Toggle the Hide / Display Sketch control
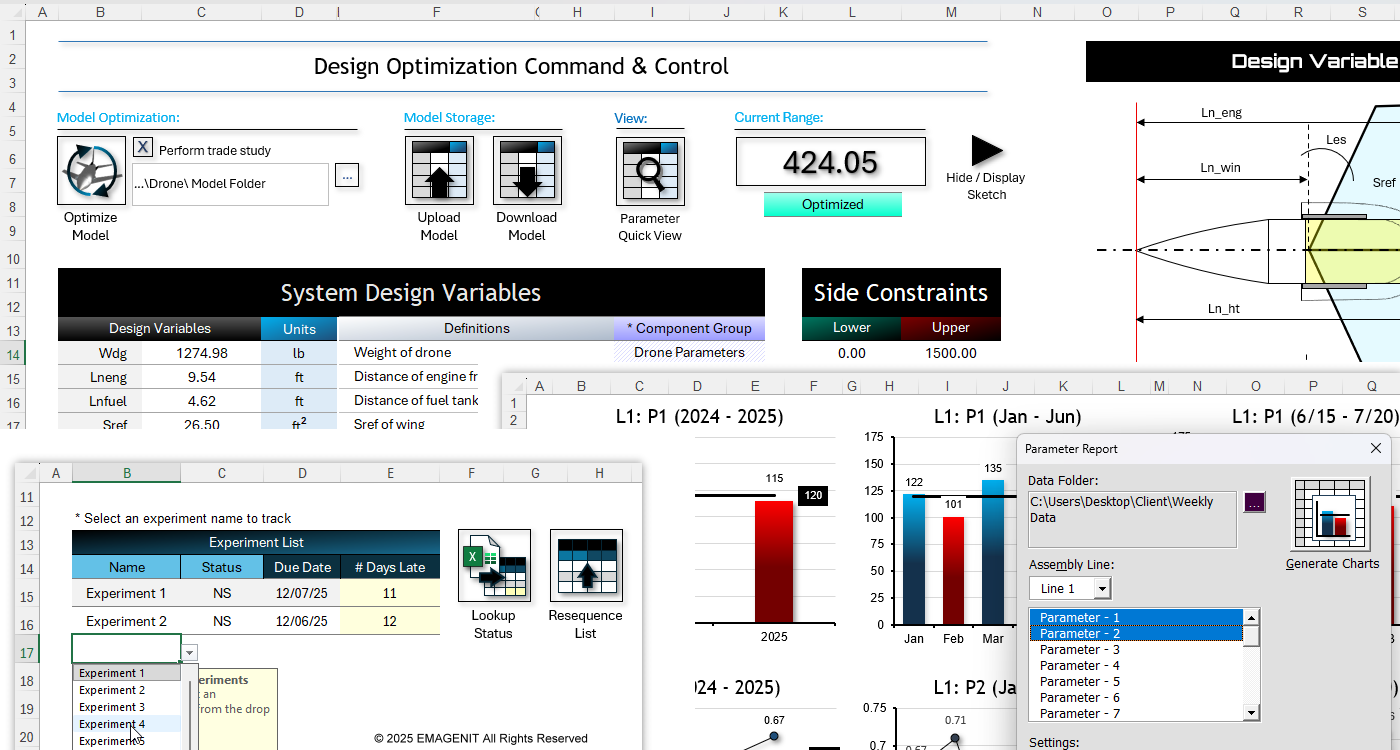 pos(984,150)
